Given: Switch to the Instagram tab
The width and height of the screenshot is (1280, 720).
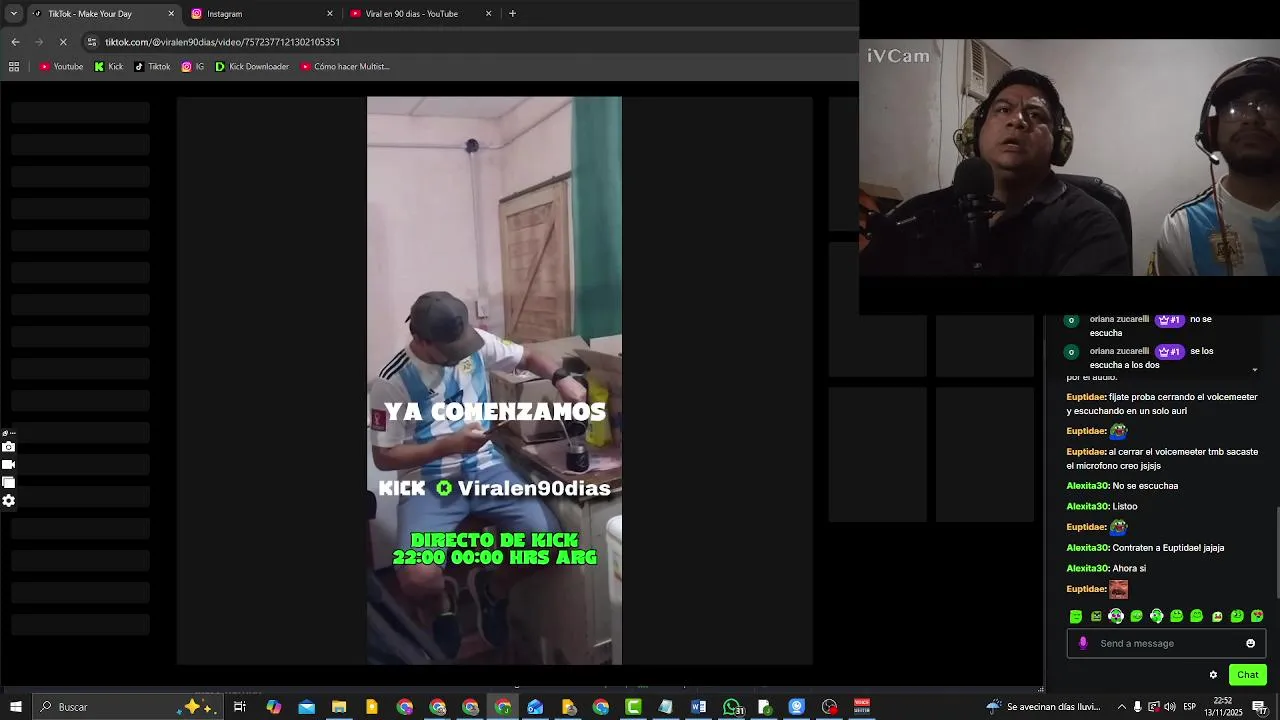Looking at the screenshot, I should (x=260, y=14).
